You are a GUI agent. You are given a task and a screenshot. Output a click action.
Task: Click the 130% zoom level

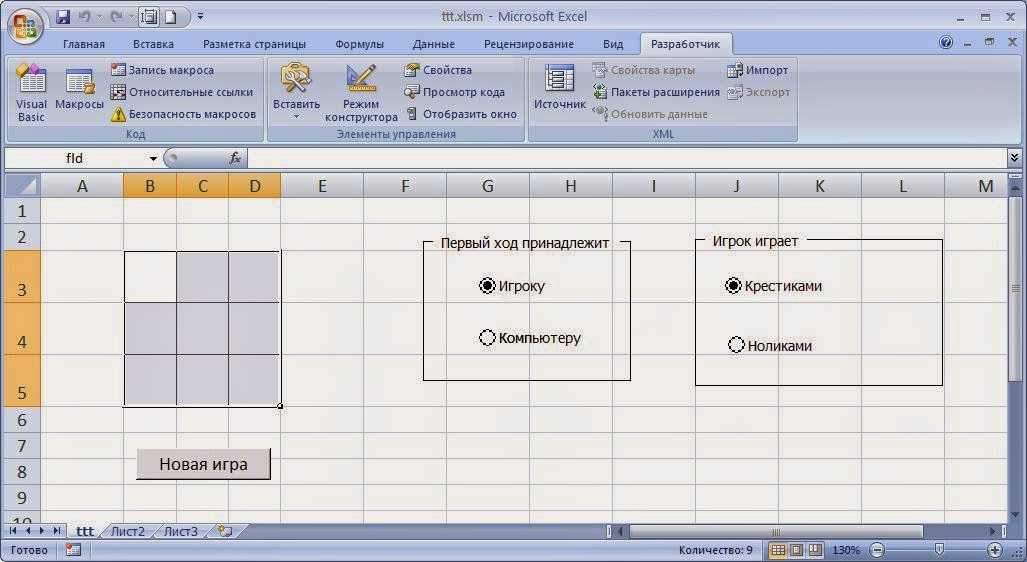tap(846, 550)
